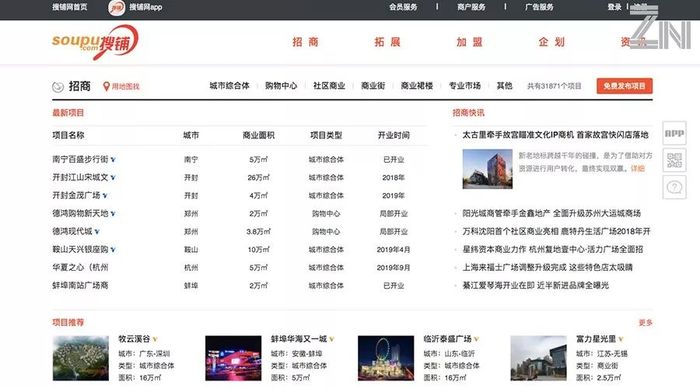
Task: Open the QR code sidebar icon
Action: coord(674,160)
